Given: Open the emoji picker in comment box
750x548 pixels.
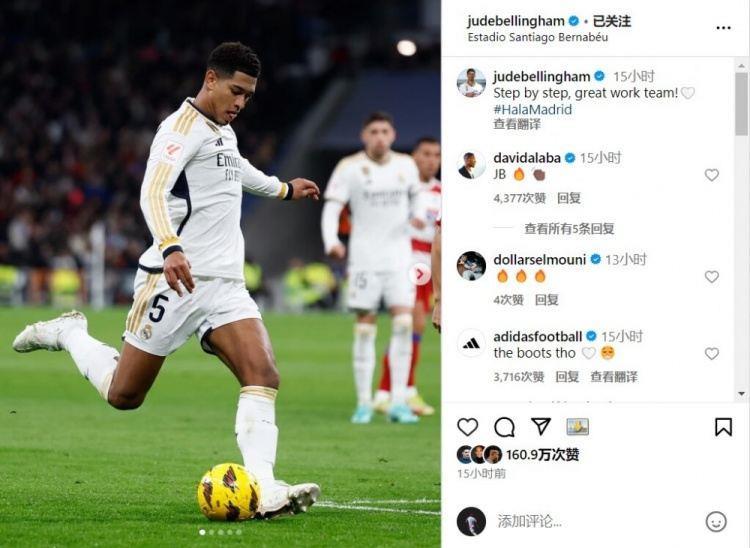Looking at the screenshot, I should 716,522.
